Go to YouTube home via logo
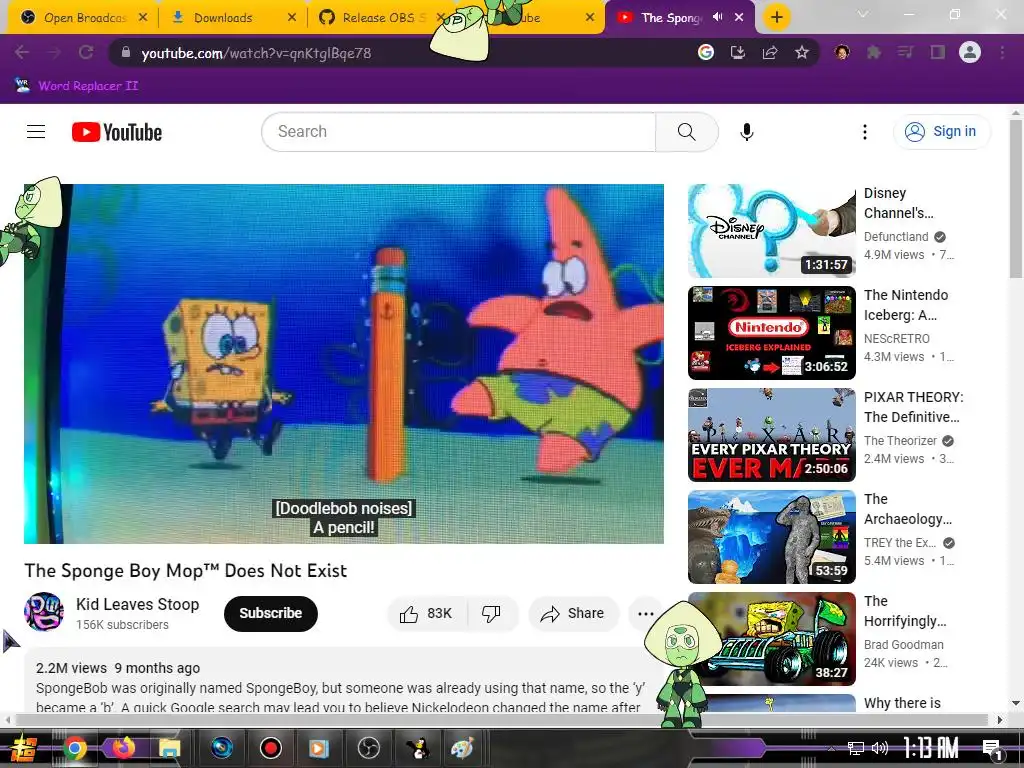The width and height of the screenshot is (1024, 768). click(117, 132)
